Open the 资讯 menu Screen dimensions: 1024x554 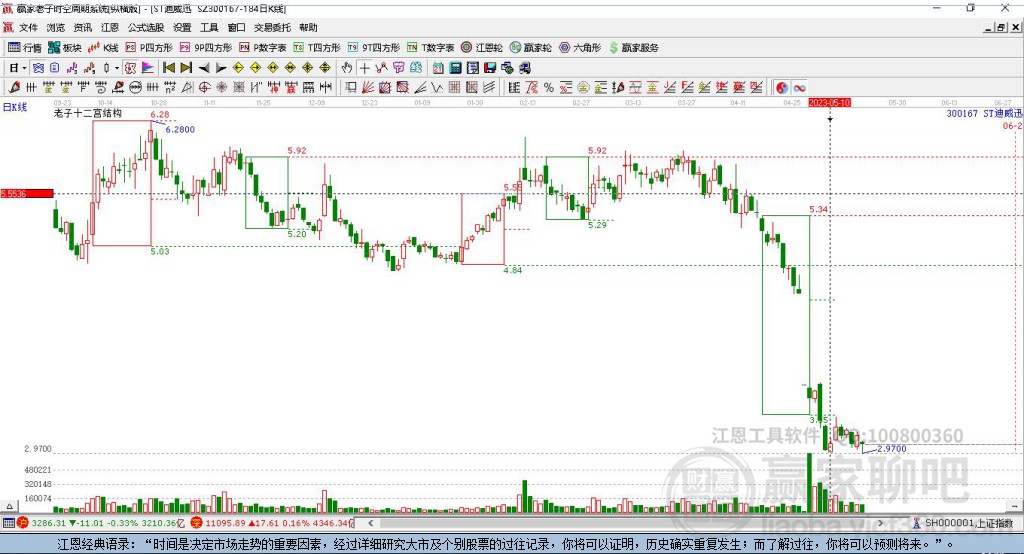pyautogui.click(x=82, y=27)
